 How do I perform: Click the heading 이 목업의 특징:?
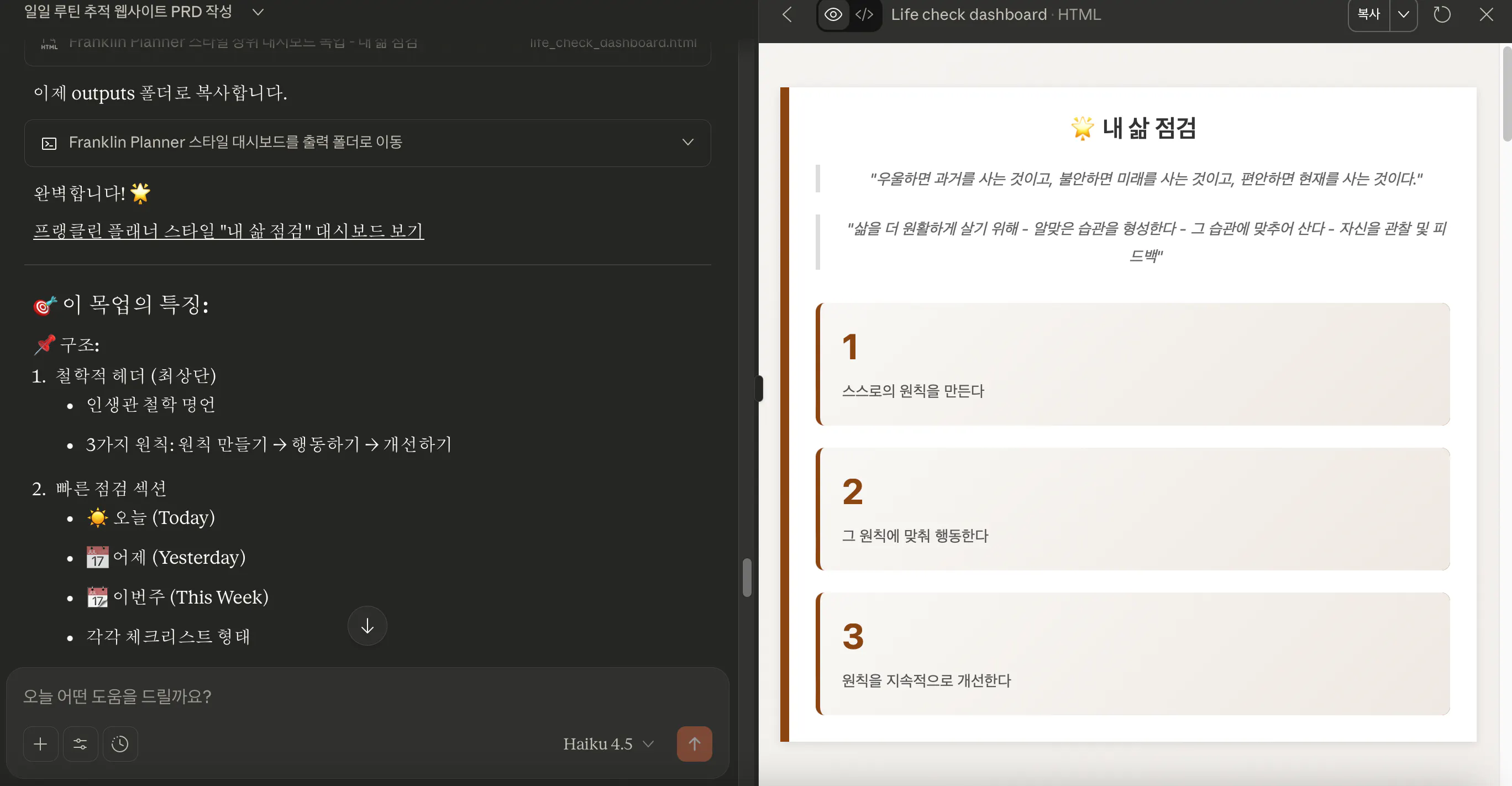coord(121,304)
